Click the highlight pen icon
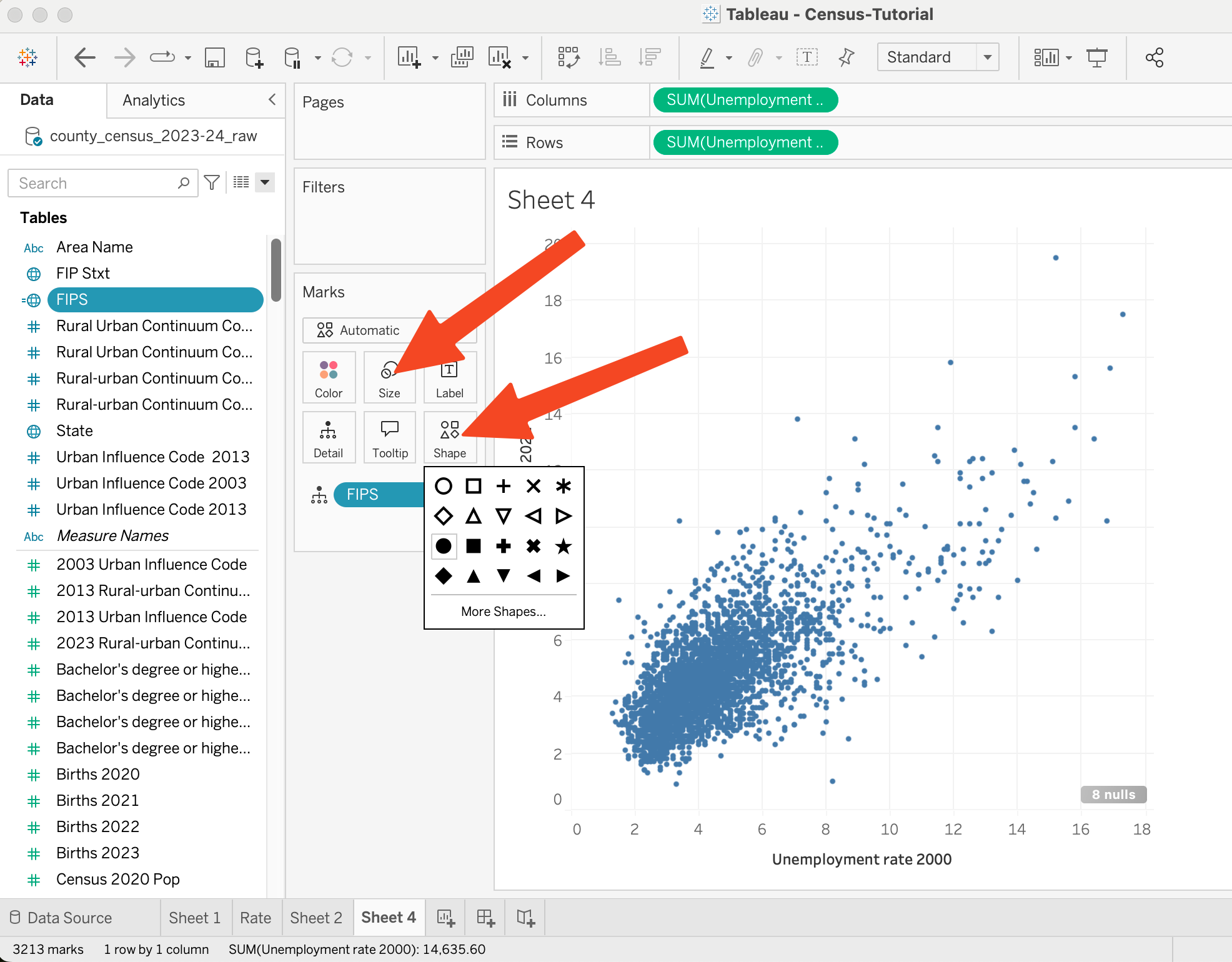 click(707, 57)
